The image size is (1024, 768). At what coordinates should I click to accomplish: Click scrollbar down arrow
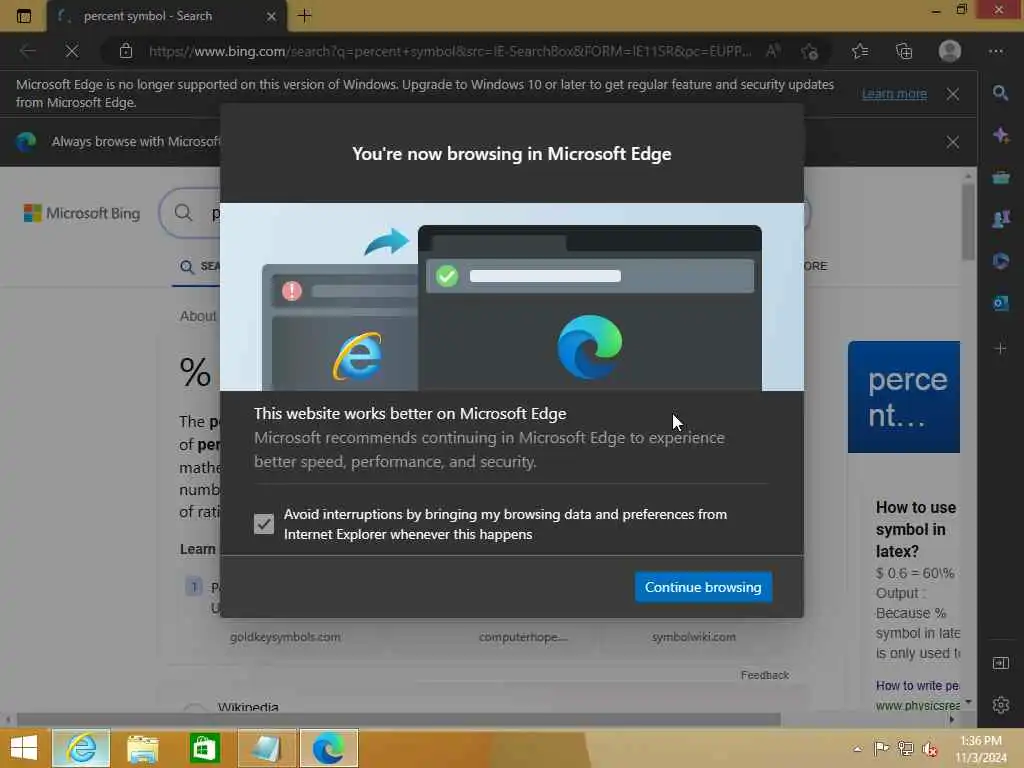(x=968, y=702)
